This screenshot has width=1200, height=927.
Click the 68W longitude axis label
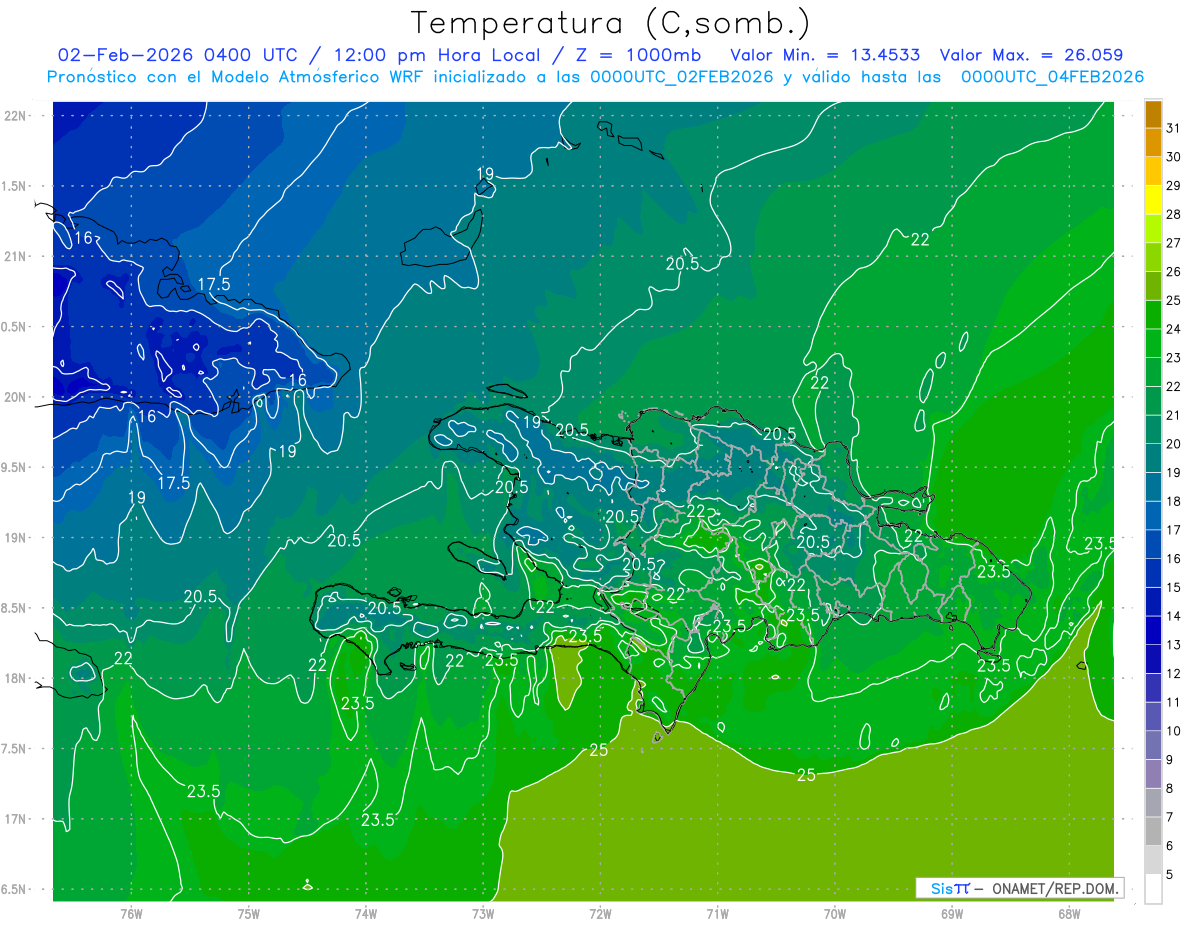tap(1069, 913)
